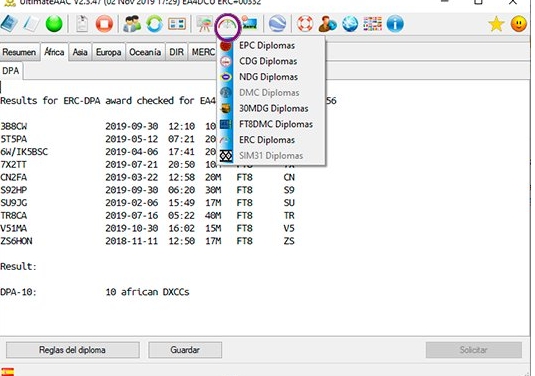Image resolution: width=535 pixels, height=376 pixels.
Task: Click the lifebuoy help icon
Action: (305, 24)
